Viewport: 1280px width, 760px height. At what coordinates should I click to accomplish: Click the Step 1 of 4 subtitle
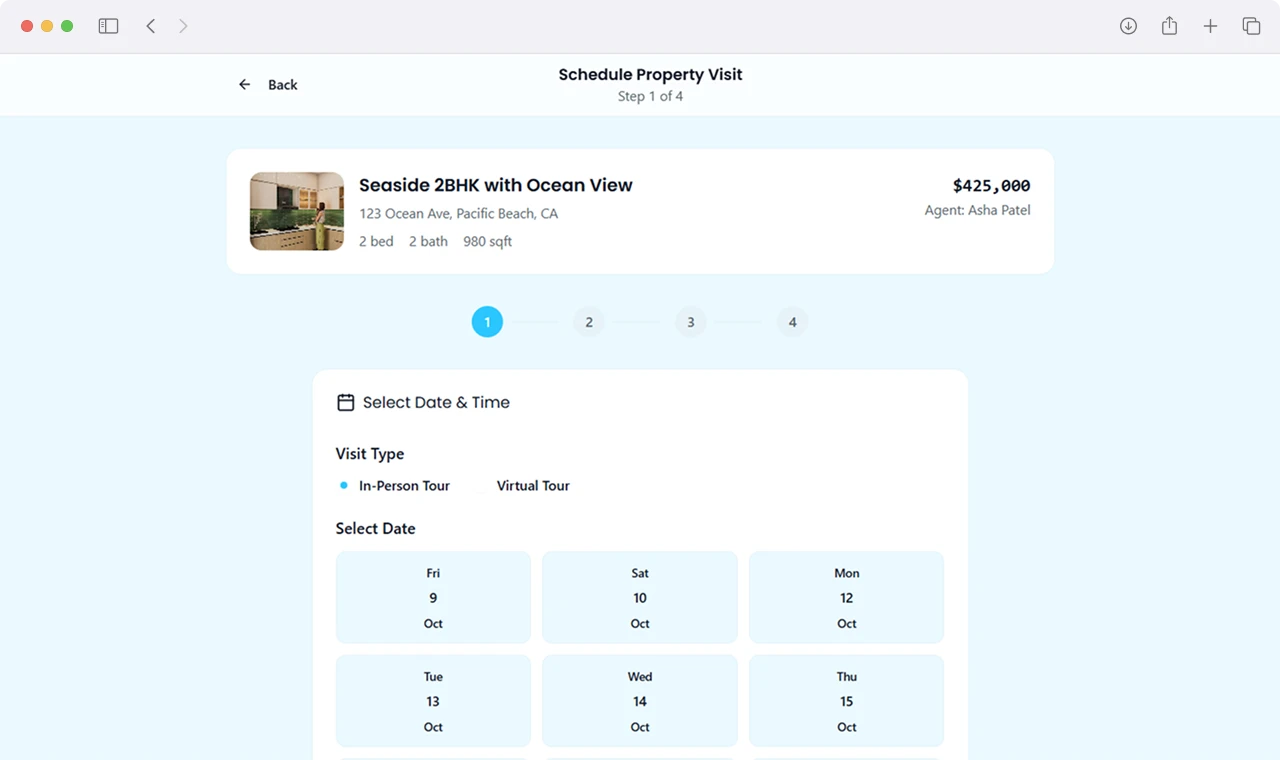tap(651, 97)
